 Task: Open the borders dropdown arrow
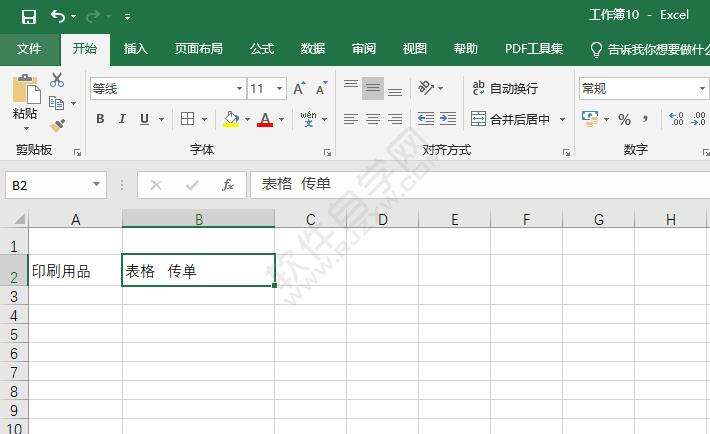pyautogui.click(x=204, y=120)
